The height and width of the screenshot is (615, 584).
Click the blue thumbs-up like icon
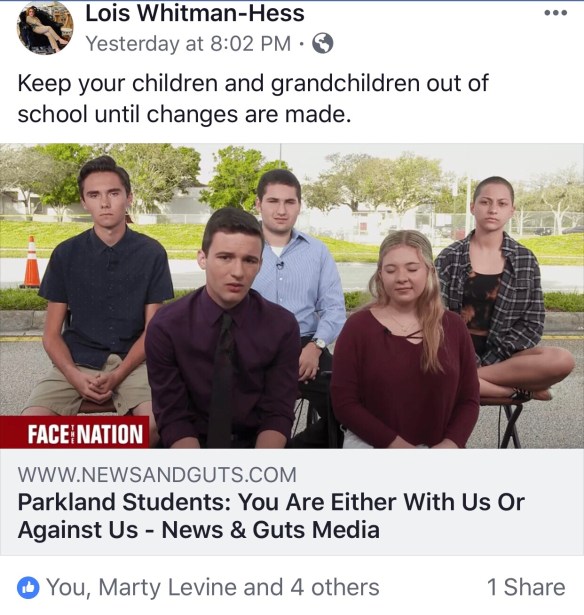pyautogui.click(x=28, y=588)
